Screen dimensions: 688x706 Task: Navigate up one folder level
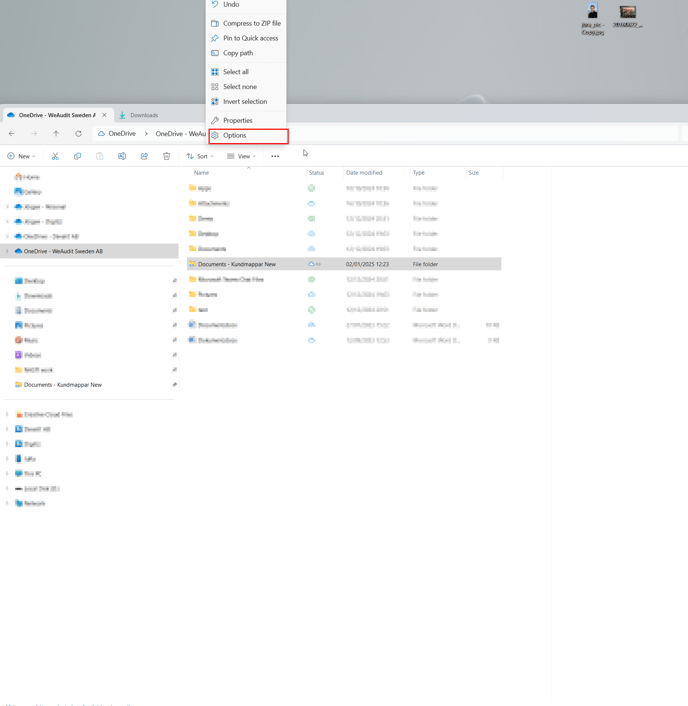pos(56,133)
